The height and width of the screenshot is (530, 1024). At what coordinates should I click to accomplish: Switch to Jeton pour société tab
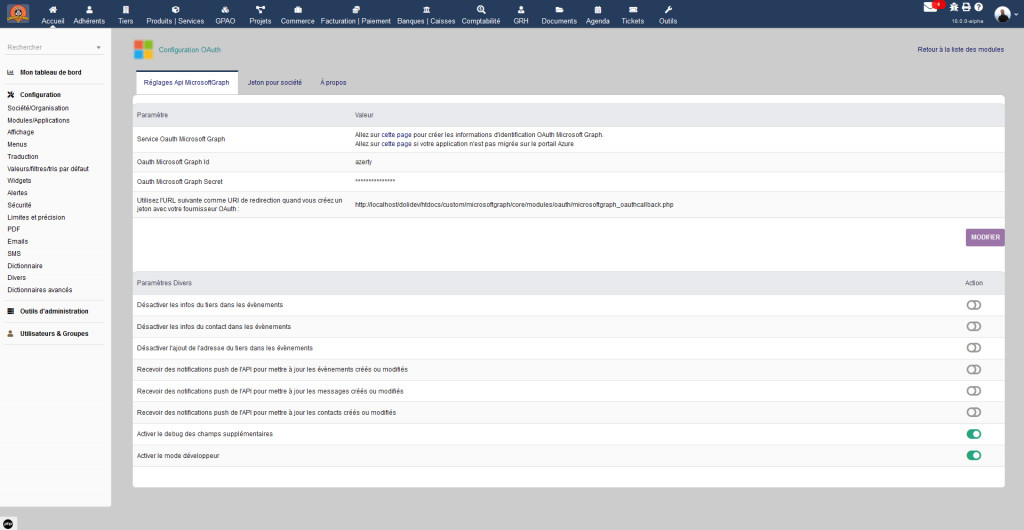tap(275, 83)
